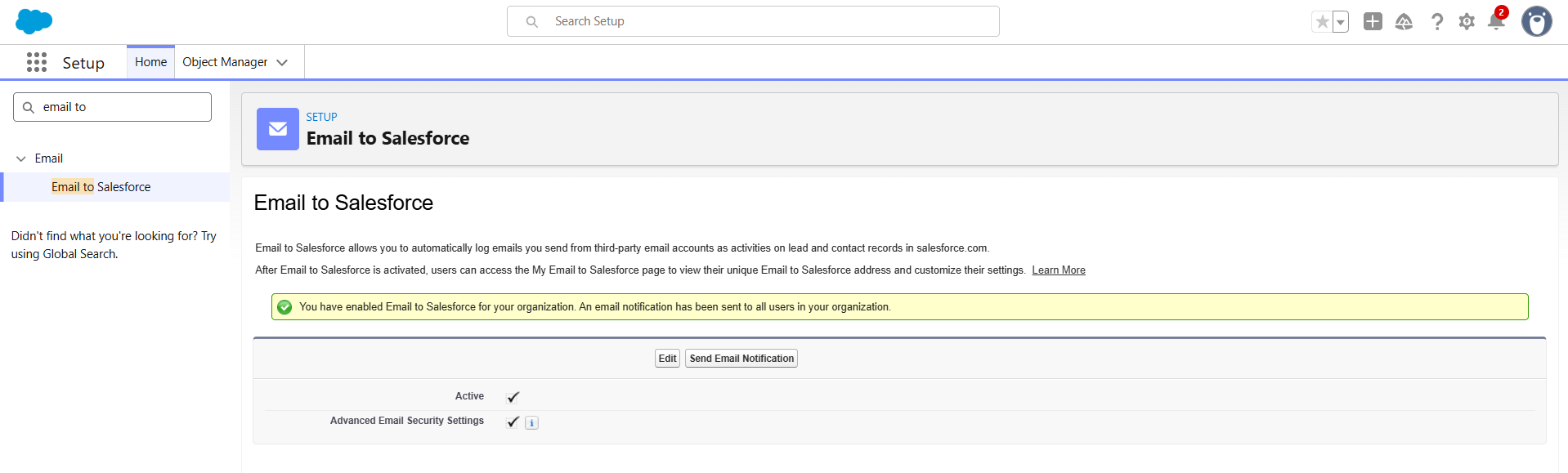
Task: Click the magnifier icon in Quick Find
Action: (29, 107)
